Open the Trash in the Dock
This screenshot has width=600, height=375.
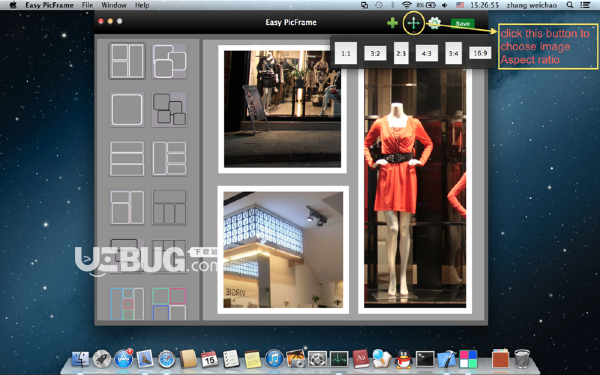pos(522,359)
